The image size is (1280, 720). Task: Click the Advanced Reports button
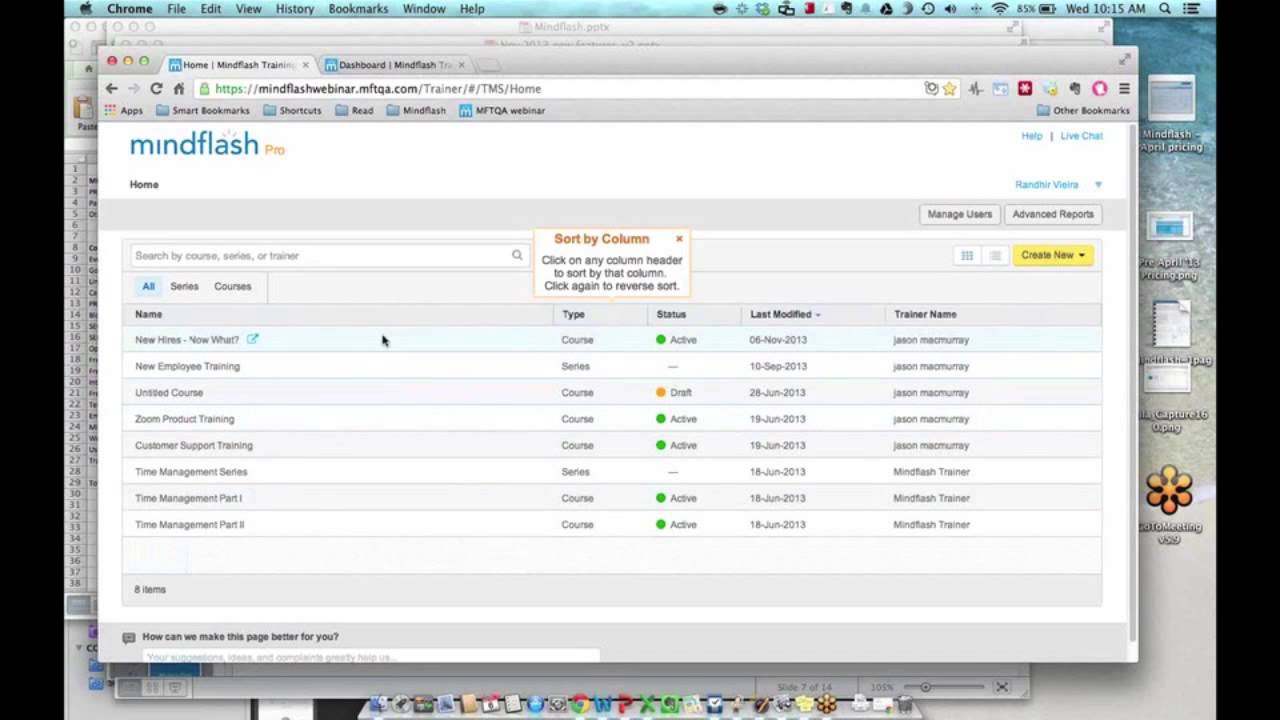pyautogui.click(x=1053, y=214)
